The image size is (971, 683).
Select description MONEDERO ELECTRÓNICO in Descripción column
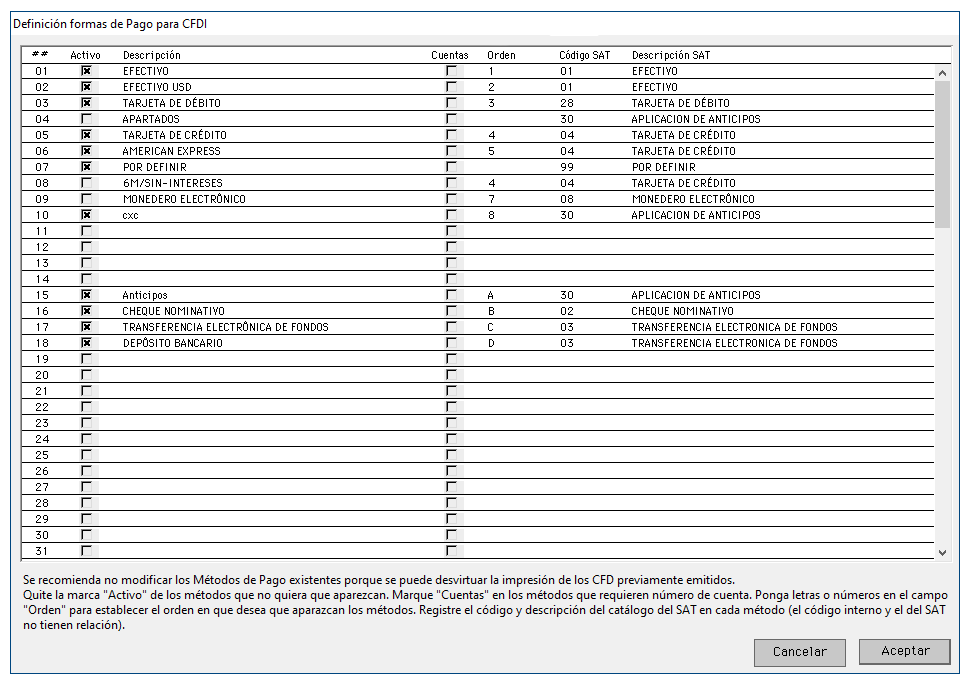coord(184,199)
